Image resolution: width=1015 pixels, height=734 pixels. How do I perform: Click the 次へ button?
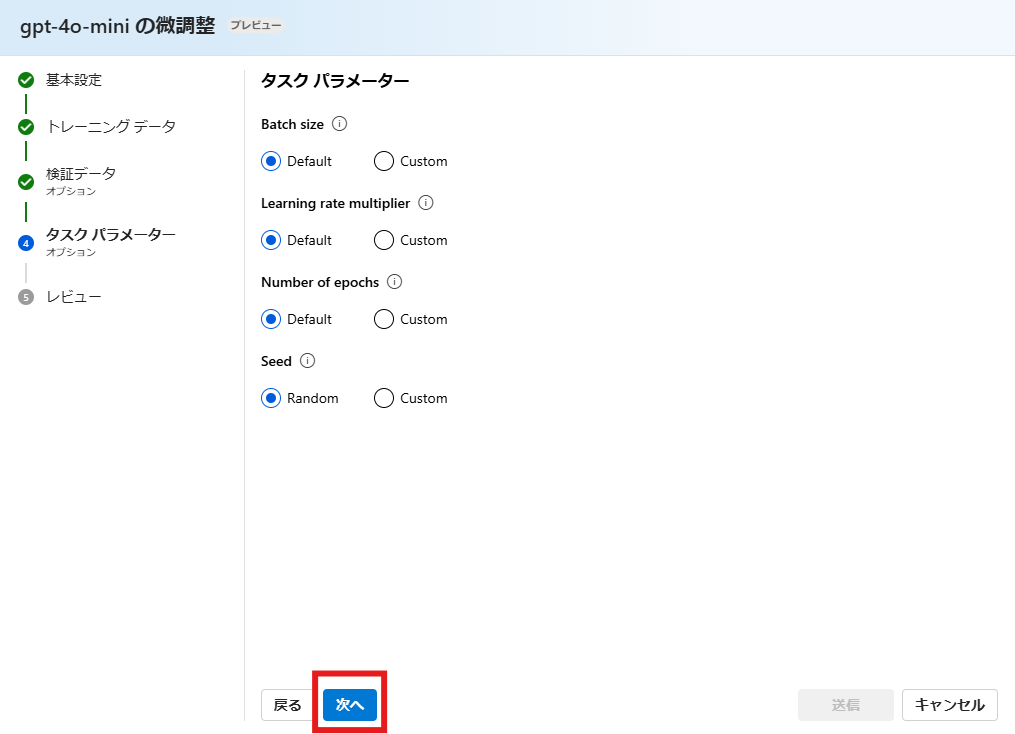tap(350, 705)
